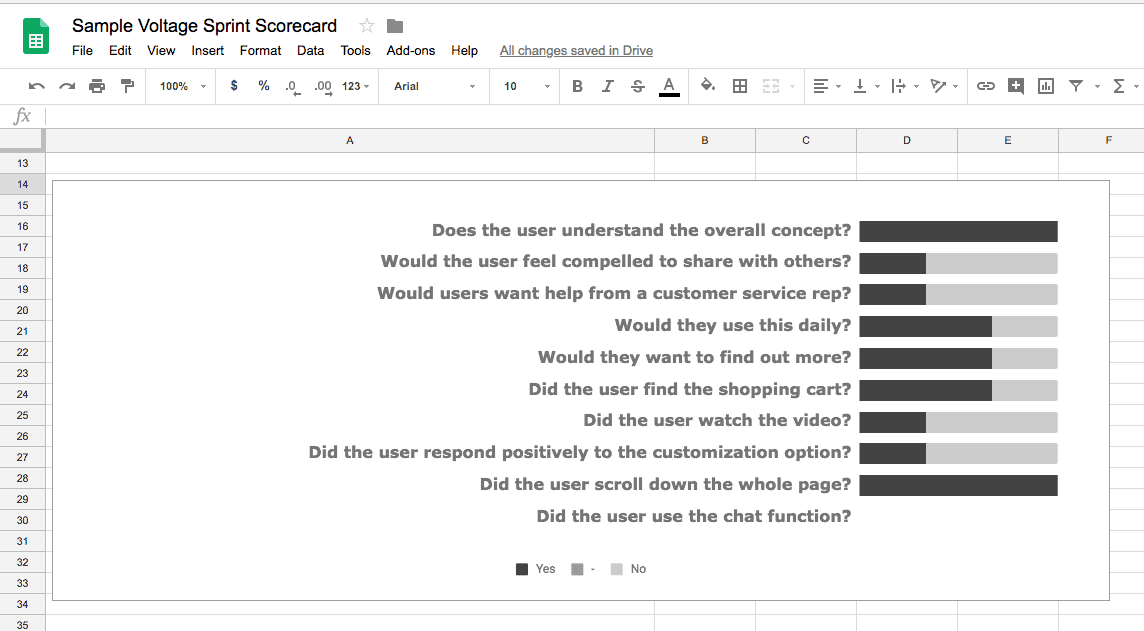This screenshot has width=1144, height=631.
Task: Select the paint format roller icon
Action: click(127, 86)
